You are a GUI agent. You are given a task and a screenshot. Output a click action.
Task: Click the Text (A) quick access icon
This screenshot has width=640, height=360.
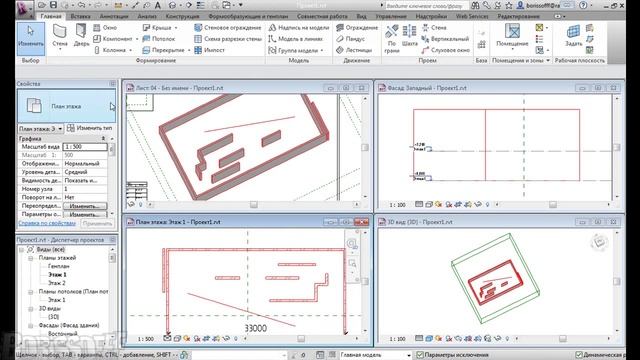tap(158, 5)
